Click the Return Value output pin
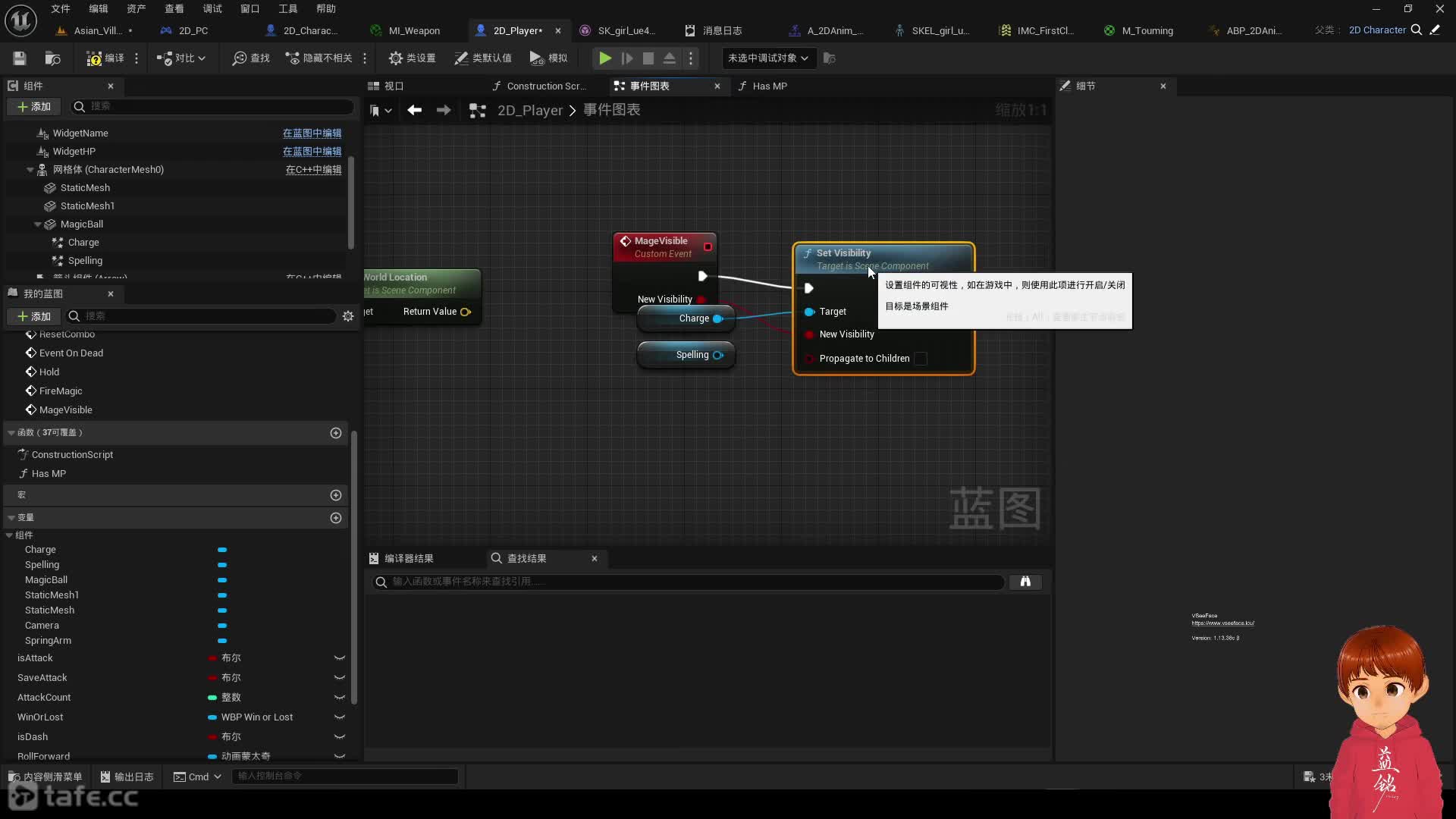Image resolution: width=1456 pixels, height=819 pixels. coord(466,312)
